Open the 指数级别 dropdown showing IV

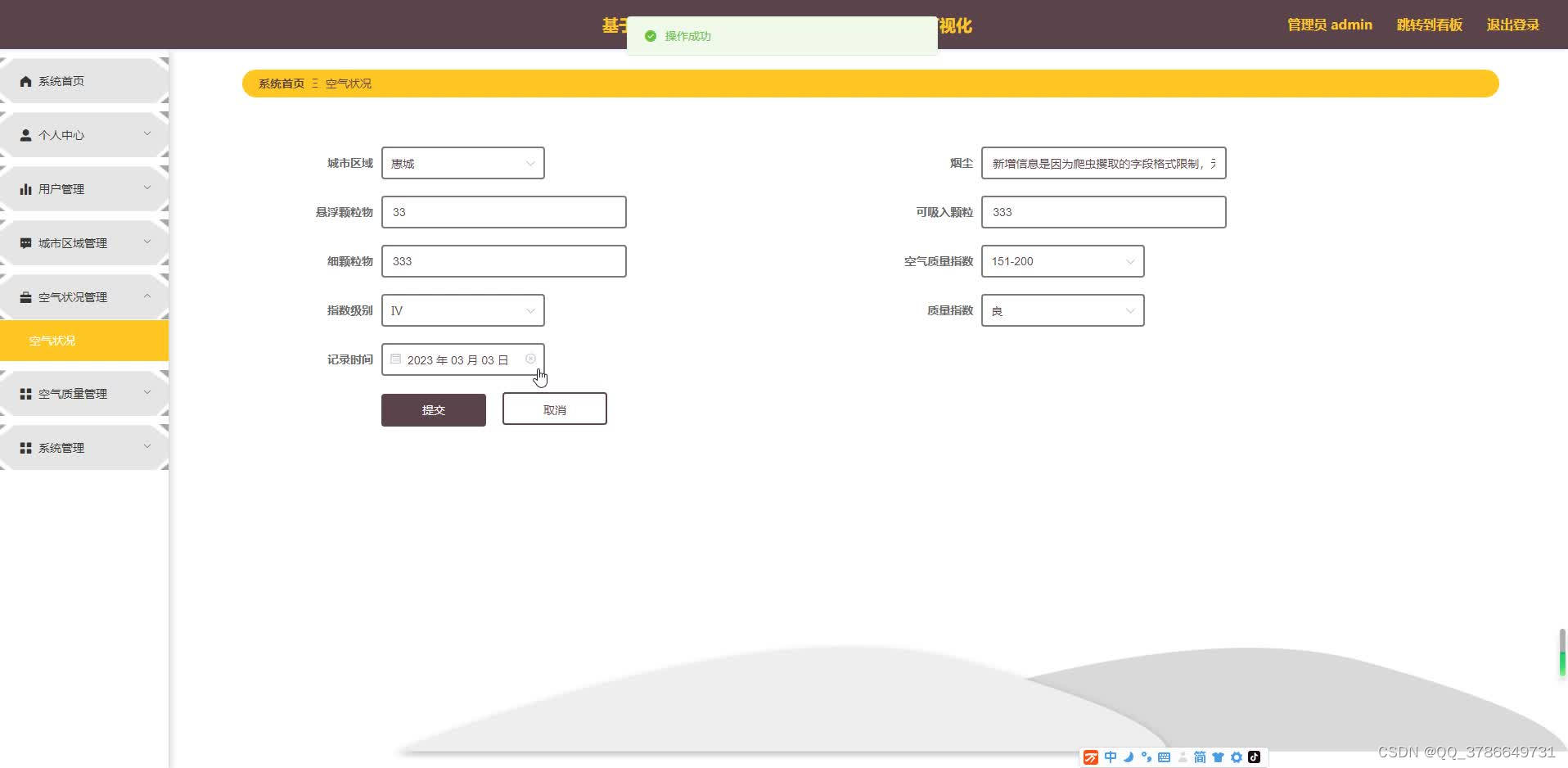click(463, 310)
